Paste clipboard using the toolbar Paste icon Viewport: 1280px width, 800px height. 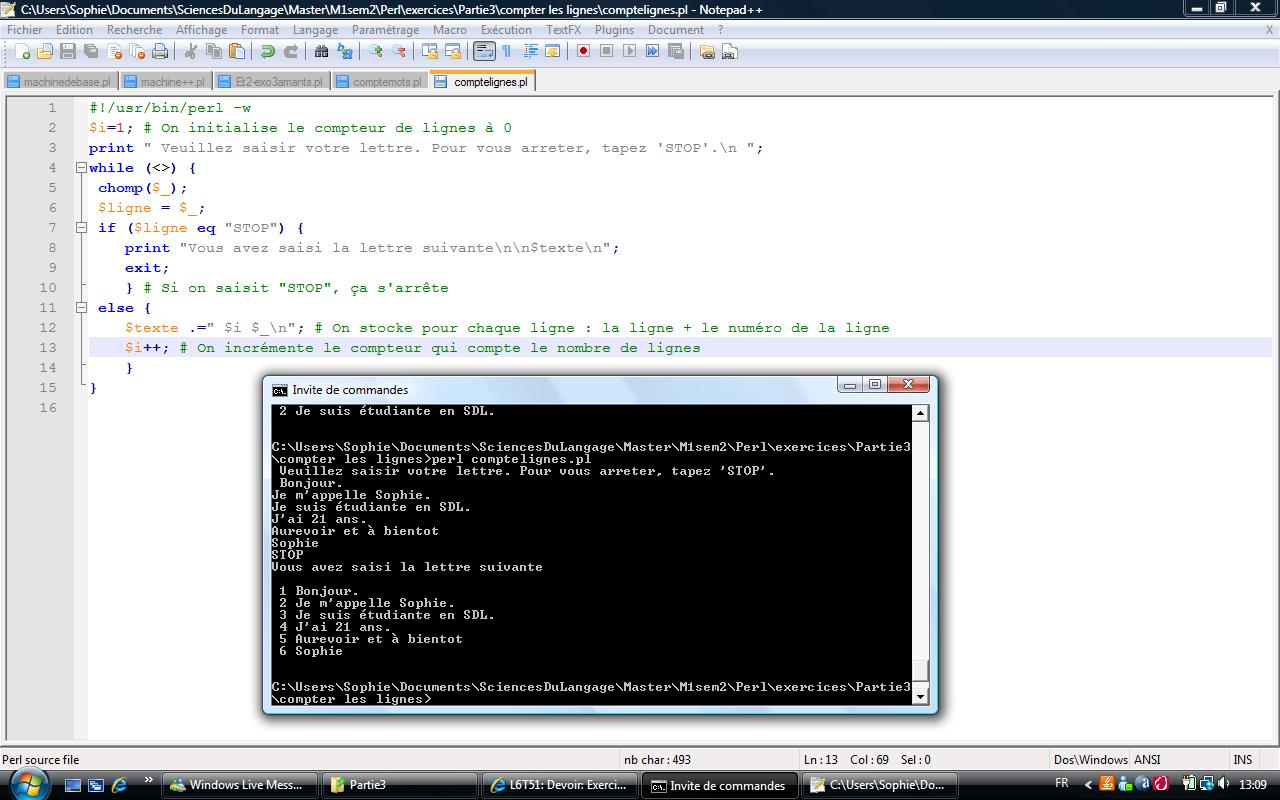[x=237, y=51]
